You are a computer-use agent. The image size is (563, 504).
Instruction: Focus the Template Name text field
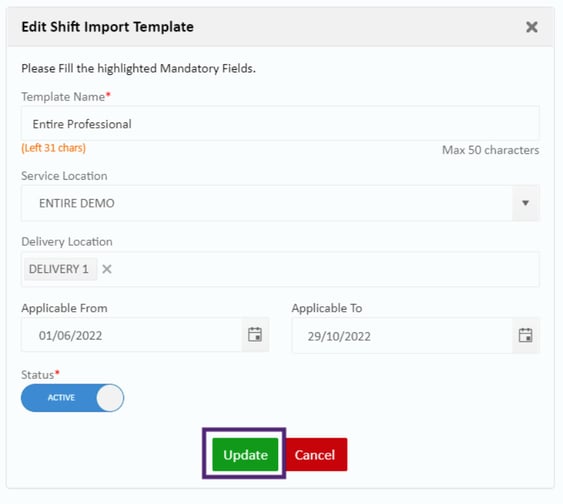280,123
